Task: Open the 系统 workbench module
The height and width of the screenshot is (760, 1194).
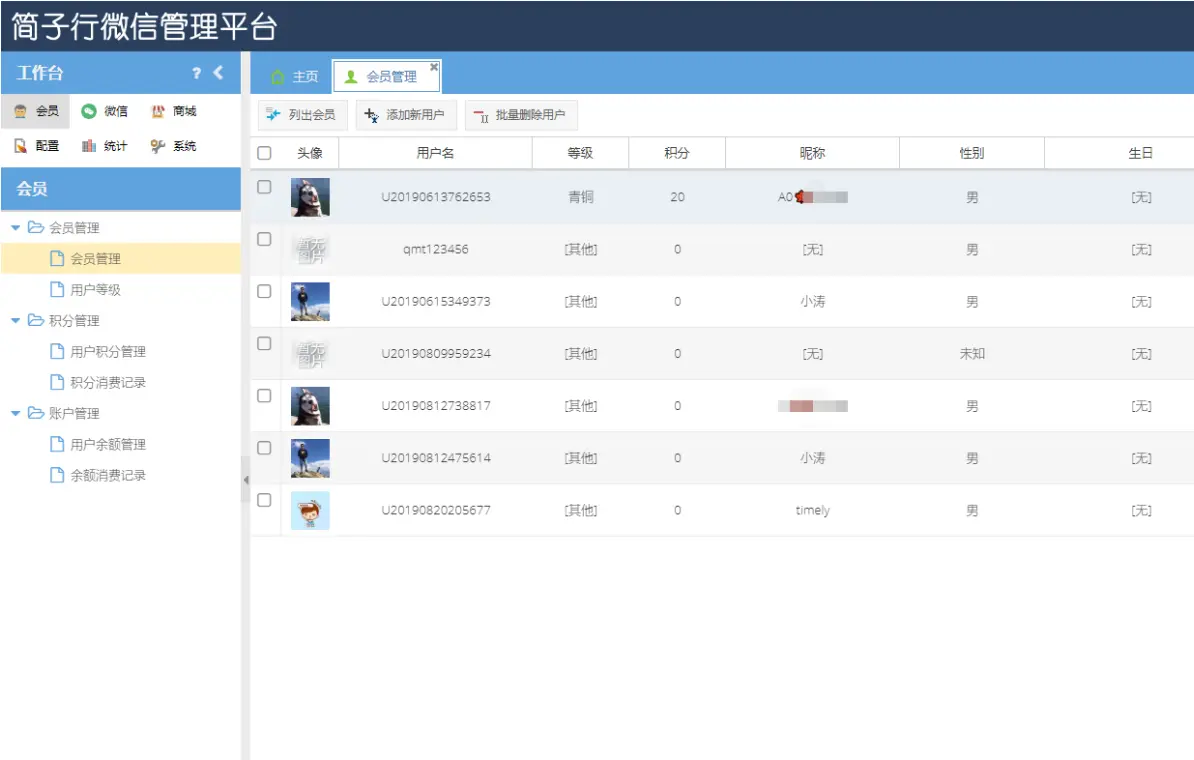Action: (x=174, y=145)
